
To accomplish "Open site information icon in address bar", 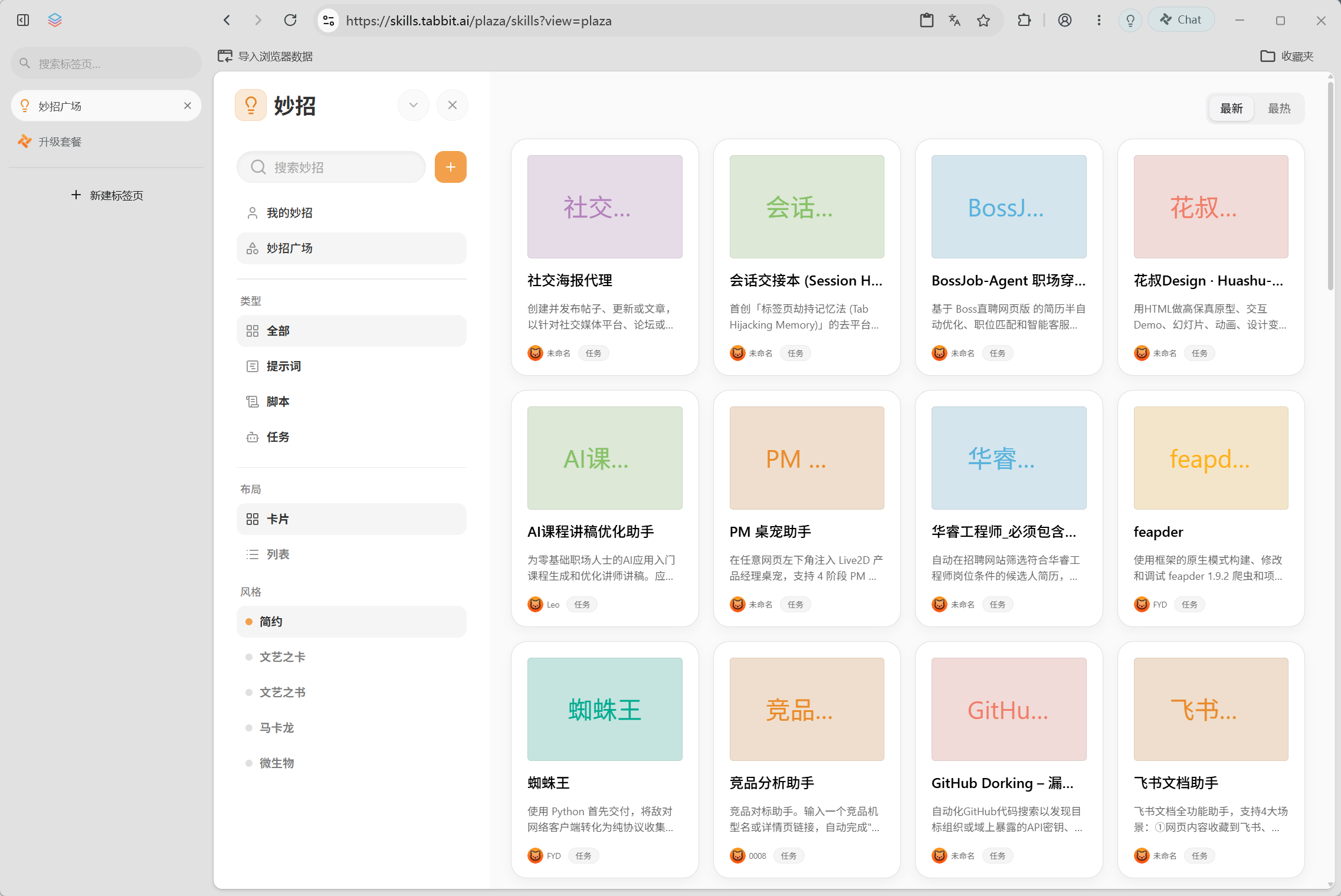I will coord(329,21).
